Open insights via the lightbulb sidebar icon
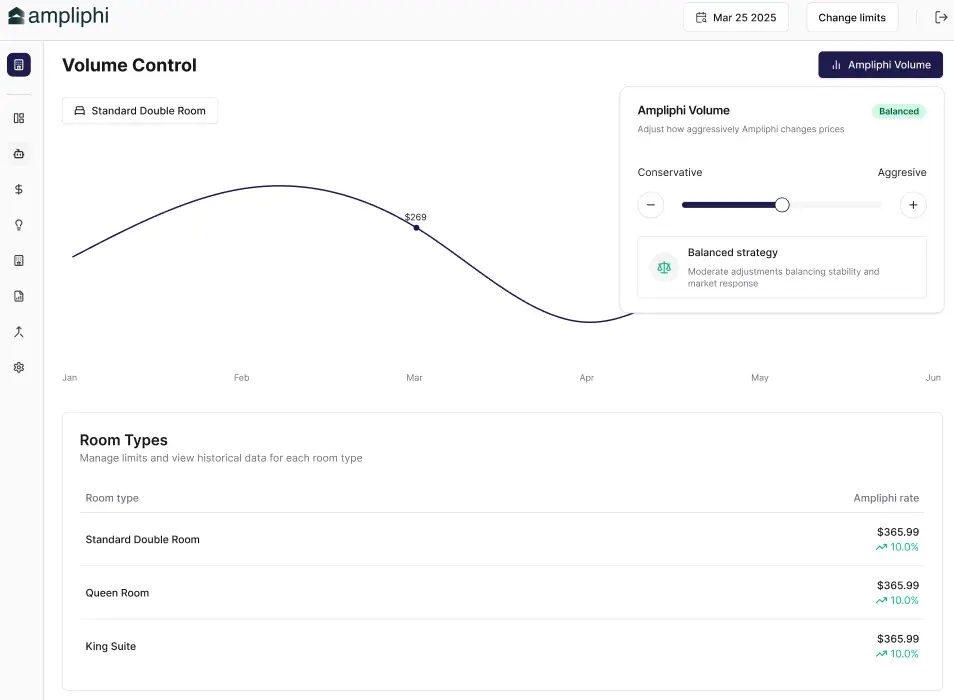The width and height of the screenshot is (954, 700). pos(18,225)
